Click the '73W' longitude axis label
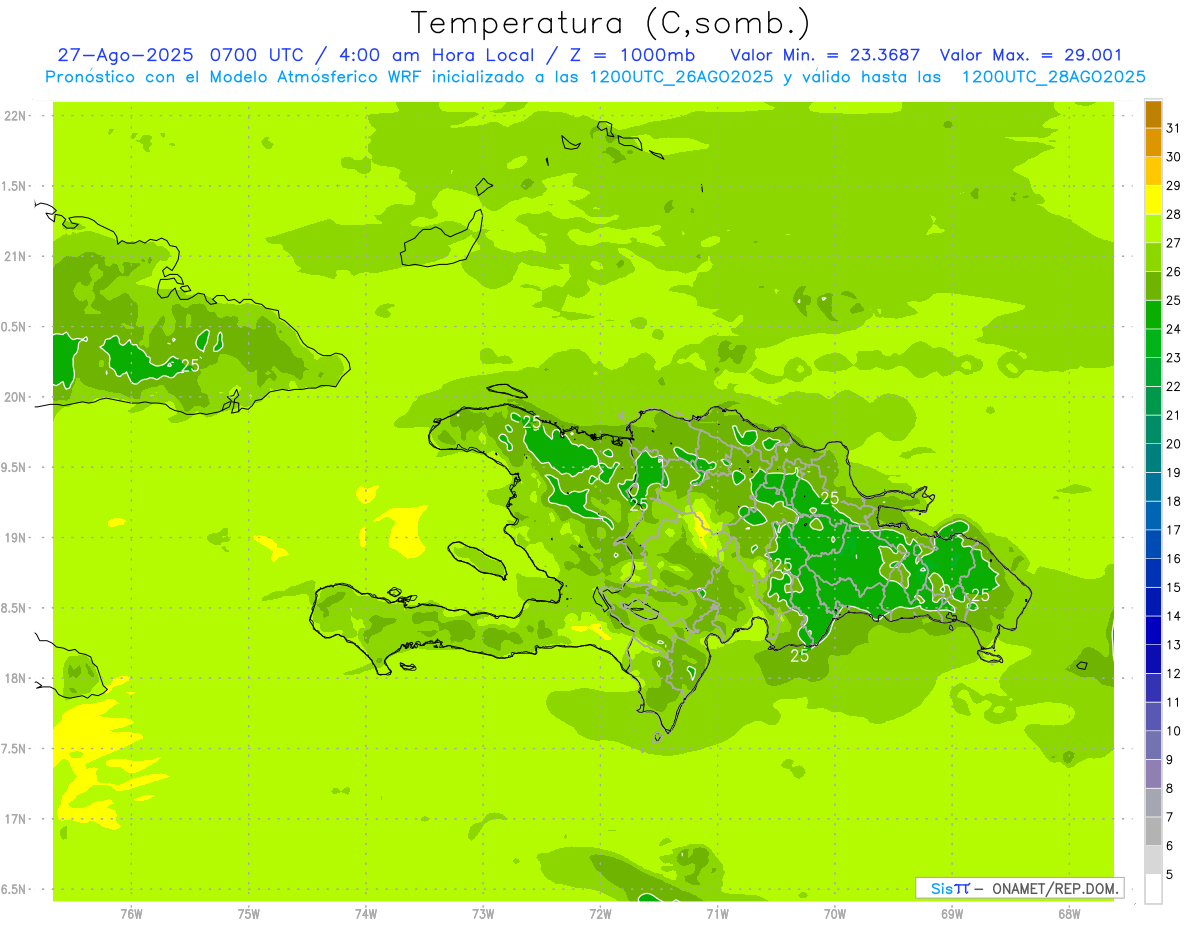 pyautogui.click(x=483, y=913)
